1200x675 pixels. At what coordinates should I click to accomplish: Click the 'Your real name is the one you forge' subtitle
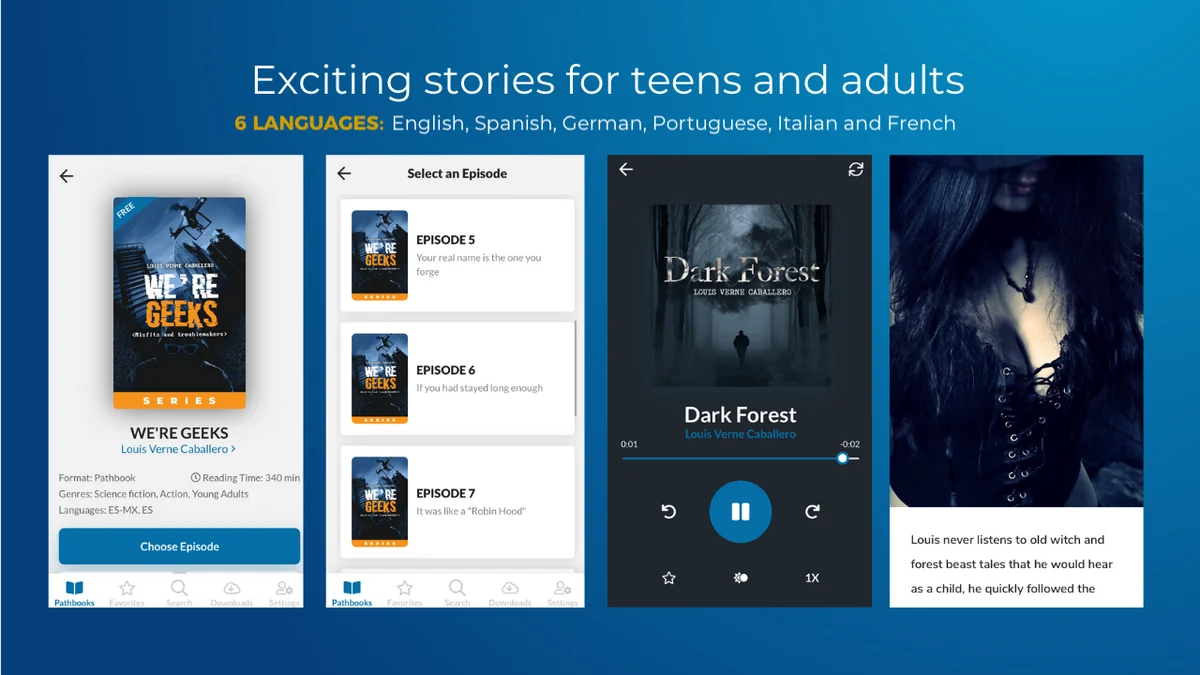coord(479,265)
